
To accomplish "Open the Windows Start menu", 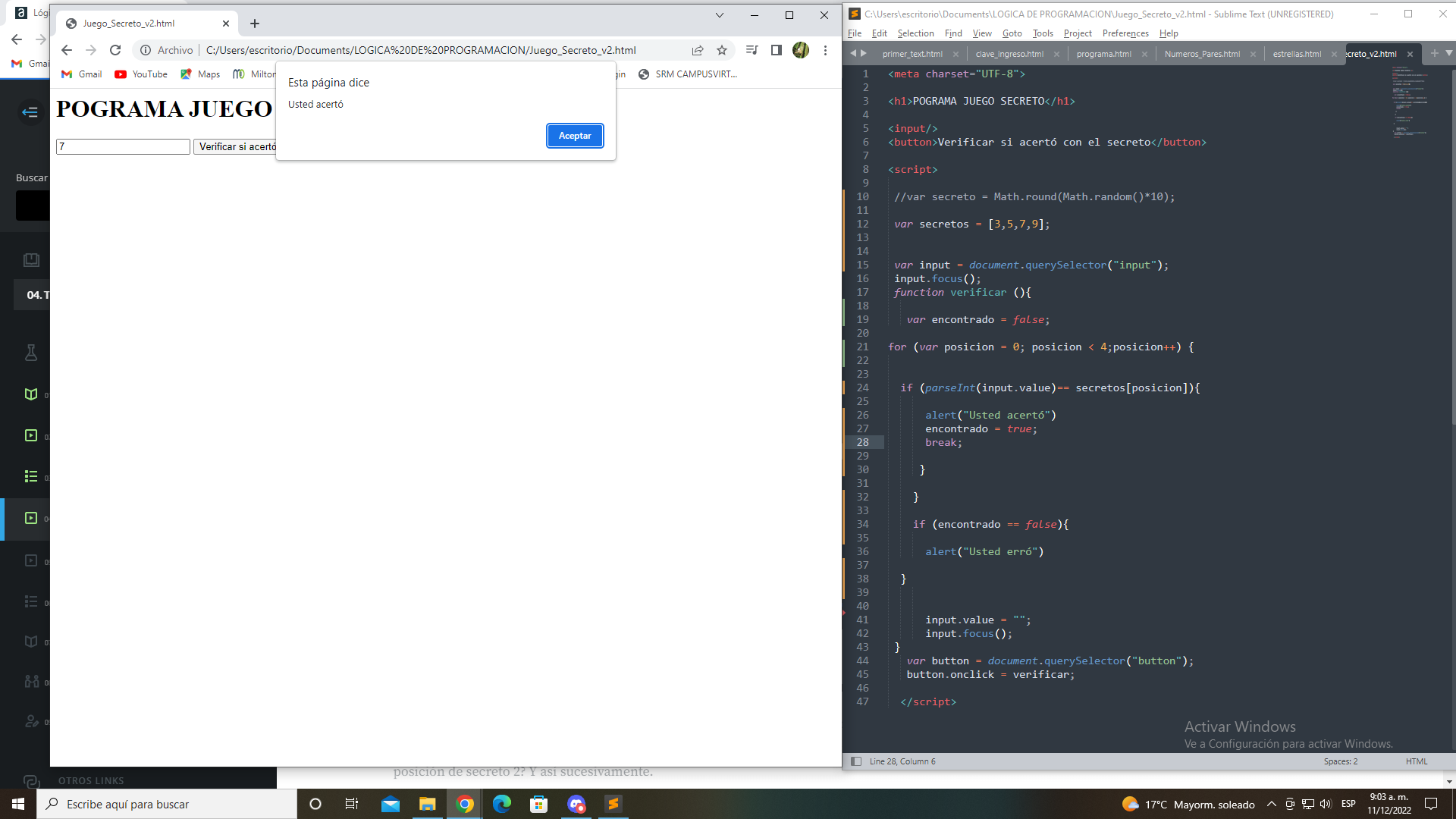I will coord(18,804).
